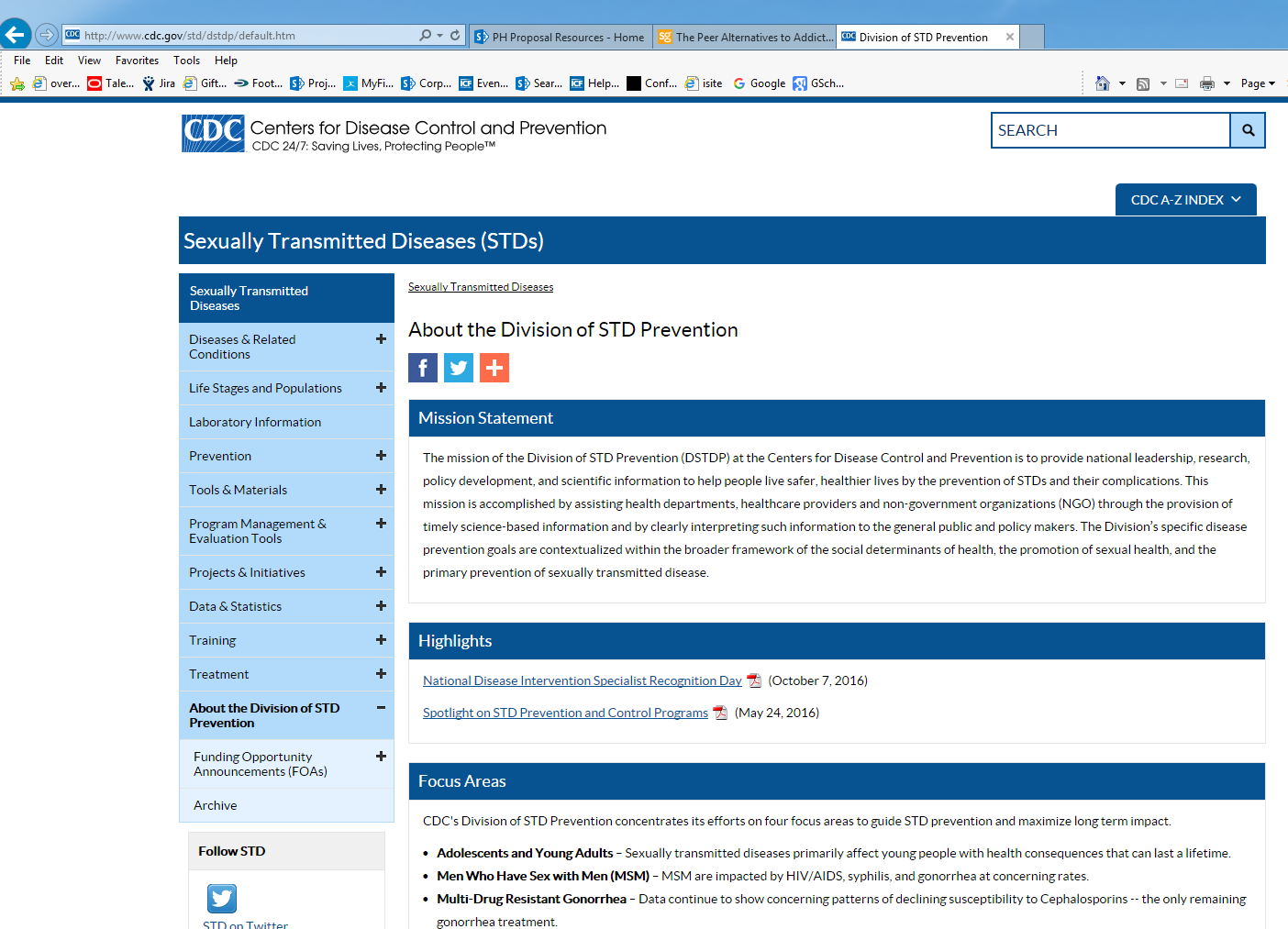
Task: Expand the Training plus icon
Action: pyautogui.click(x=381, y=639)
